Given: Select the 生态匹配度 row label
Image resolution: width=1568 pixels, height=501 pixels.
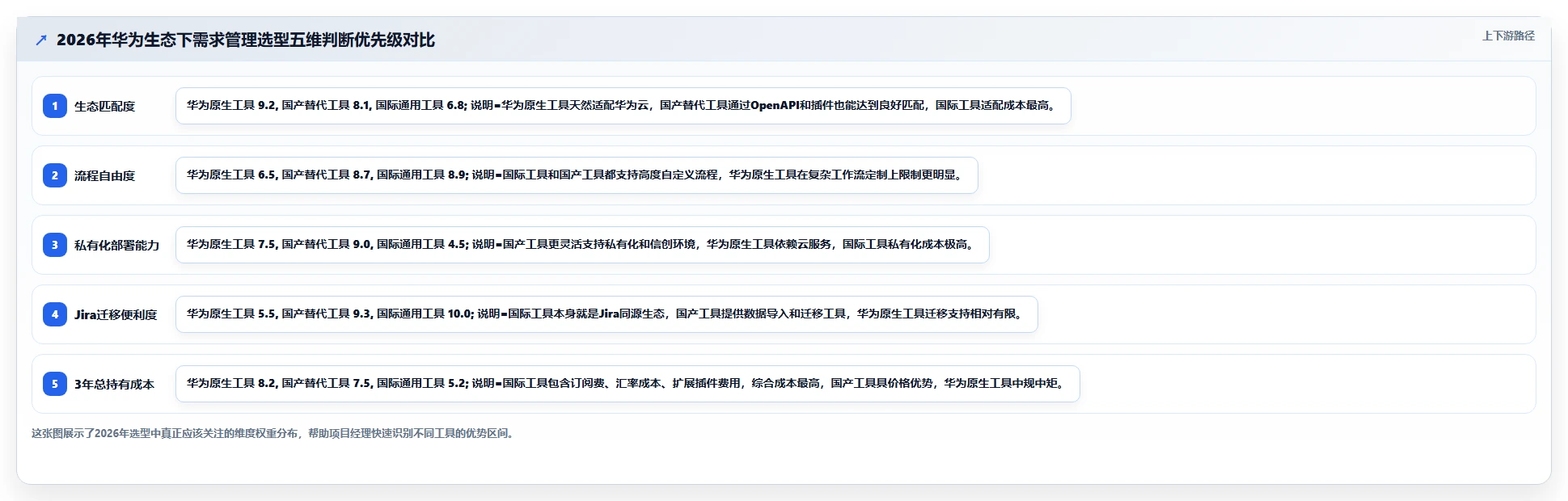Looking at the screenshot, I should click(x=104, y=106).
